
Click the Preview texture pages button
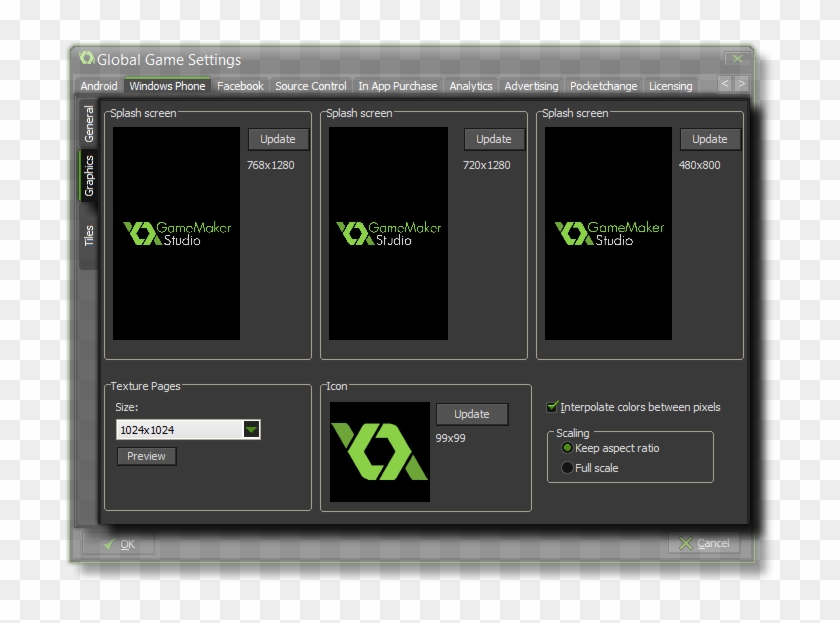(146, 456)
